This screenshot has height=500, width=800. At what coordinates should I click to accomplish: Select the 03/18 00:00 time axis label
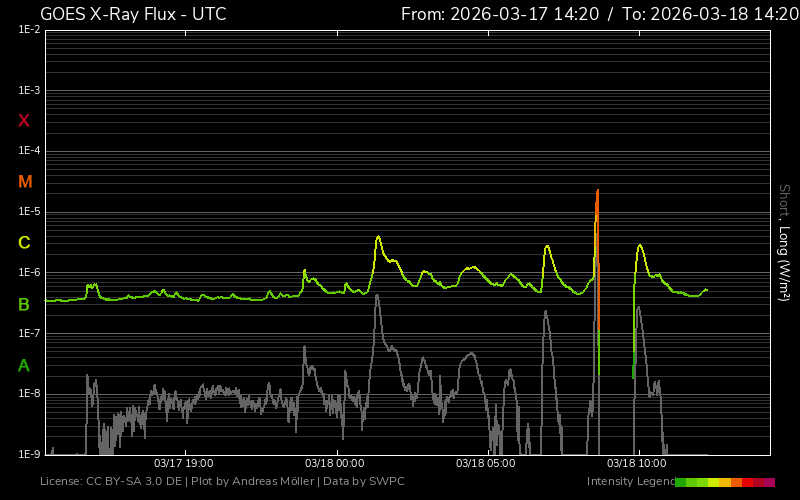tap(334, 464)
